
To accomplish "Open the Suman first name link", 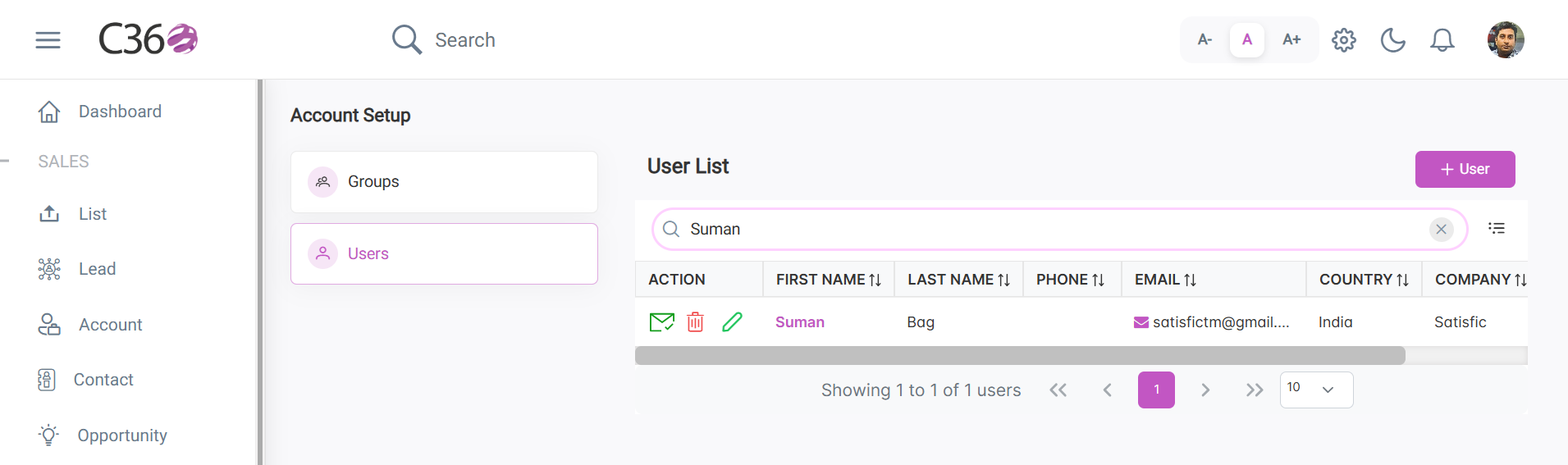I will [x=800, y=322].
